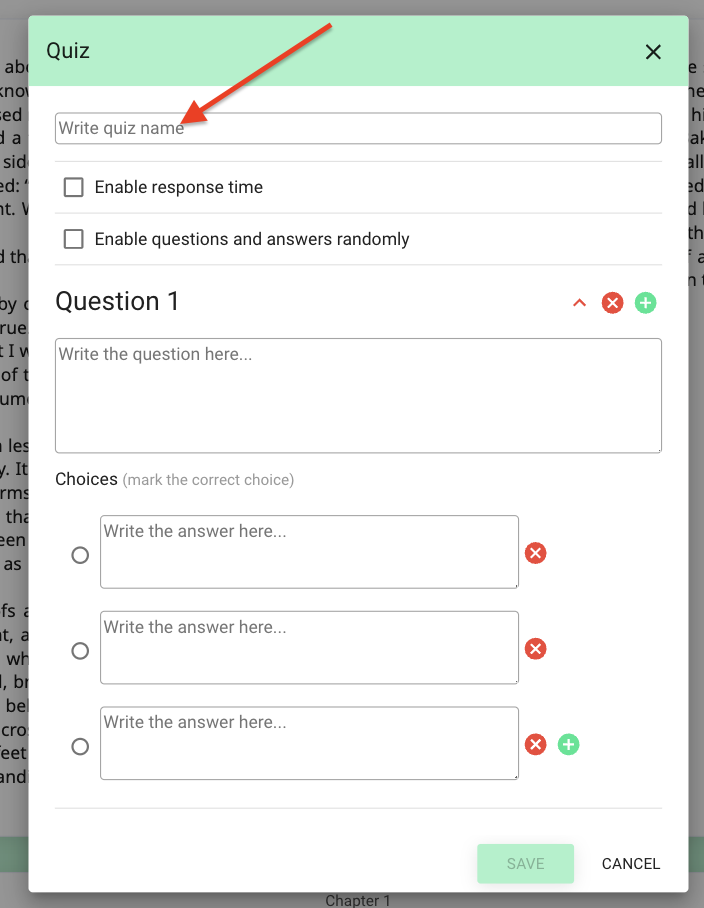Focus the second answer text box
704x908 pixels.
309,647
